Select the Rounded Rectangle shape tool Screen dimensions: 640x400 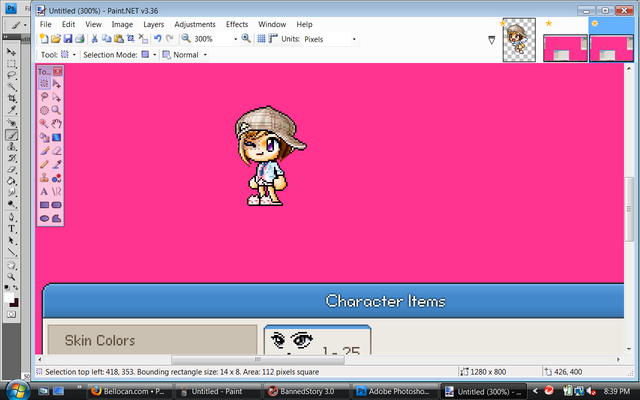[57, 205]
